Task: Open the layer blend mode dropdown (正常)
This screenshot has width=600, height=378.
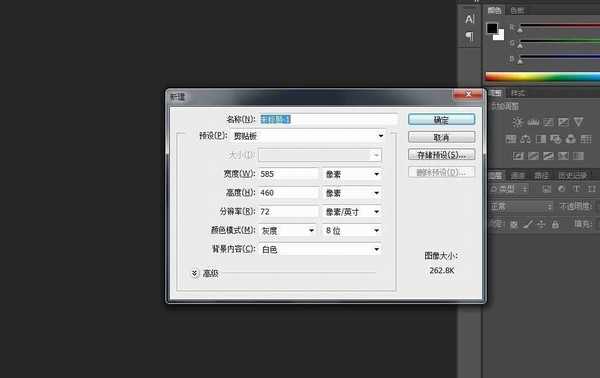Action: click(x=522, y=207)
